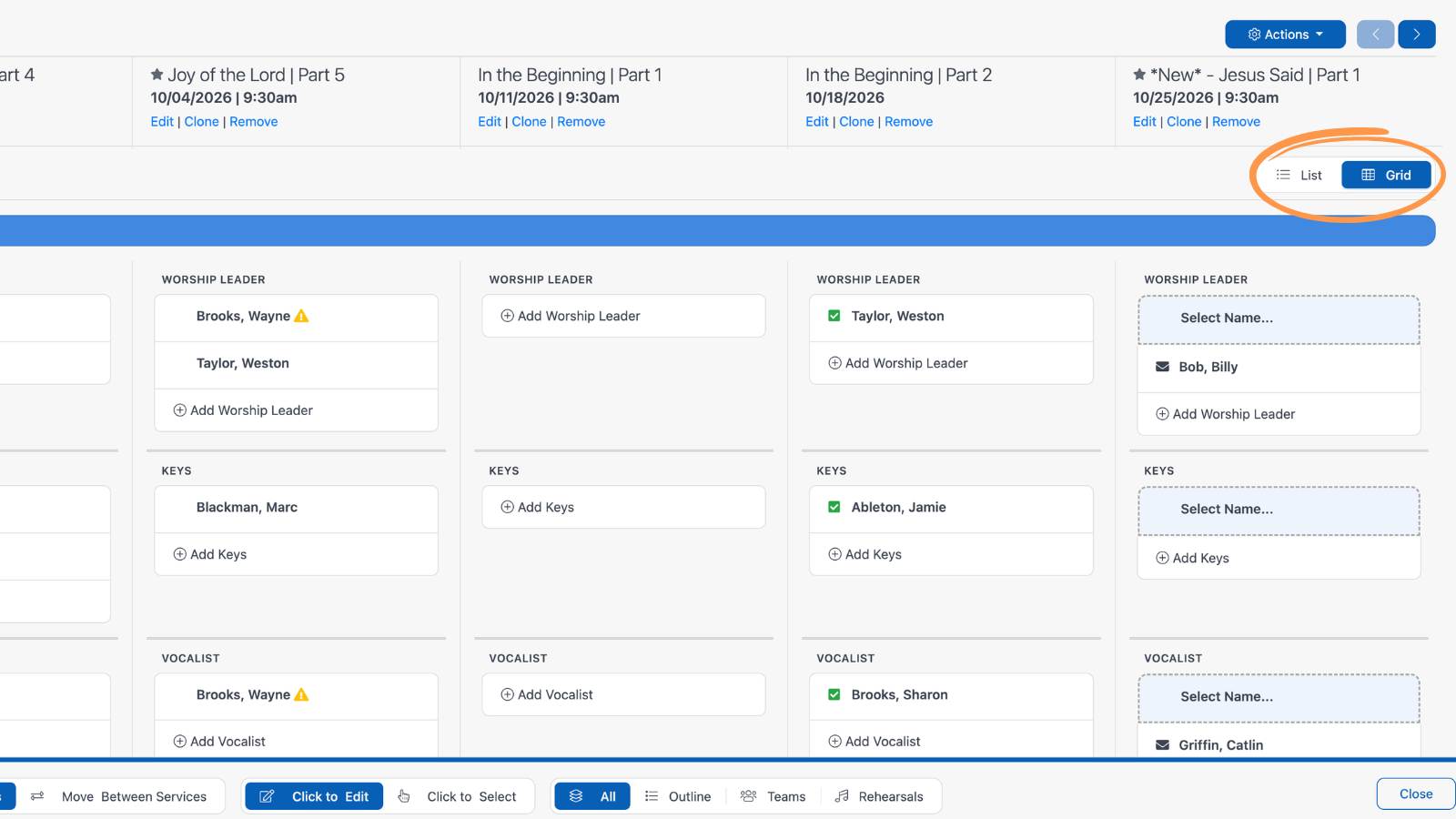Clone the Jesus Said Part 1 service
The width and height of the screenshot is (1456, 819).
tap(1184, 121)
